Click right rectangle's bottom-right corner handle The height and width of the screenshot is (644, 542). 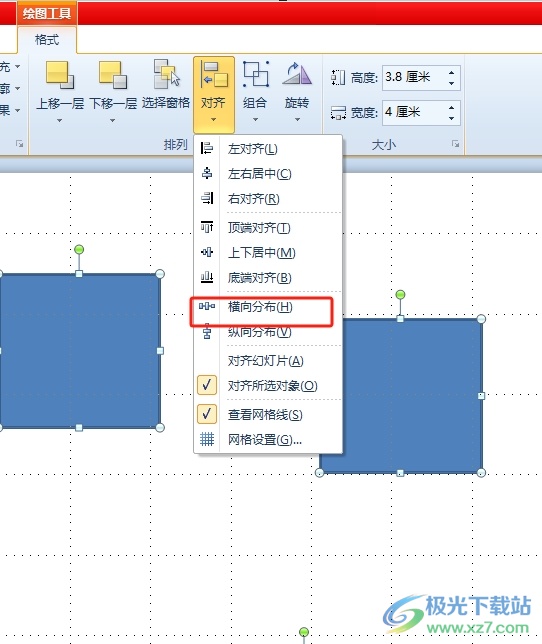tap(482, 473)
